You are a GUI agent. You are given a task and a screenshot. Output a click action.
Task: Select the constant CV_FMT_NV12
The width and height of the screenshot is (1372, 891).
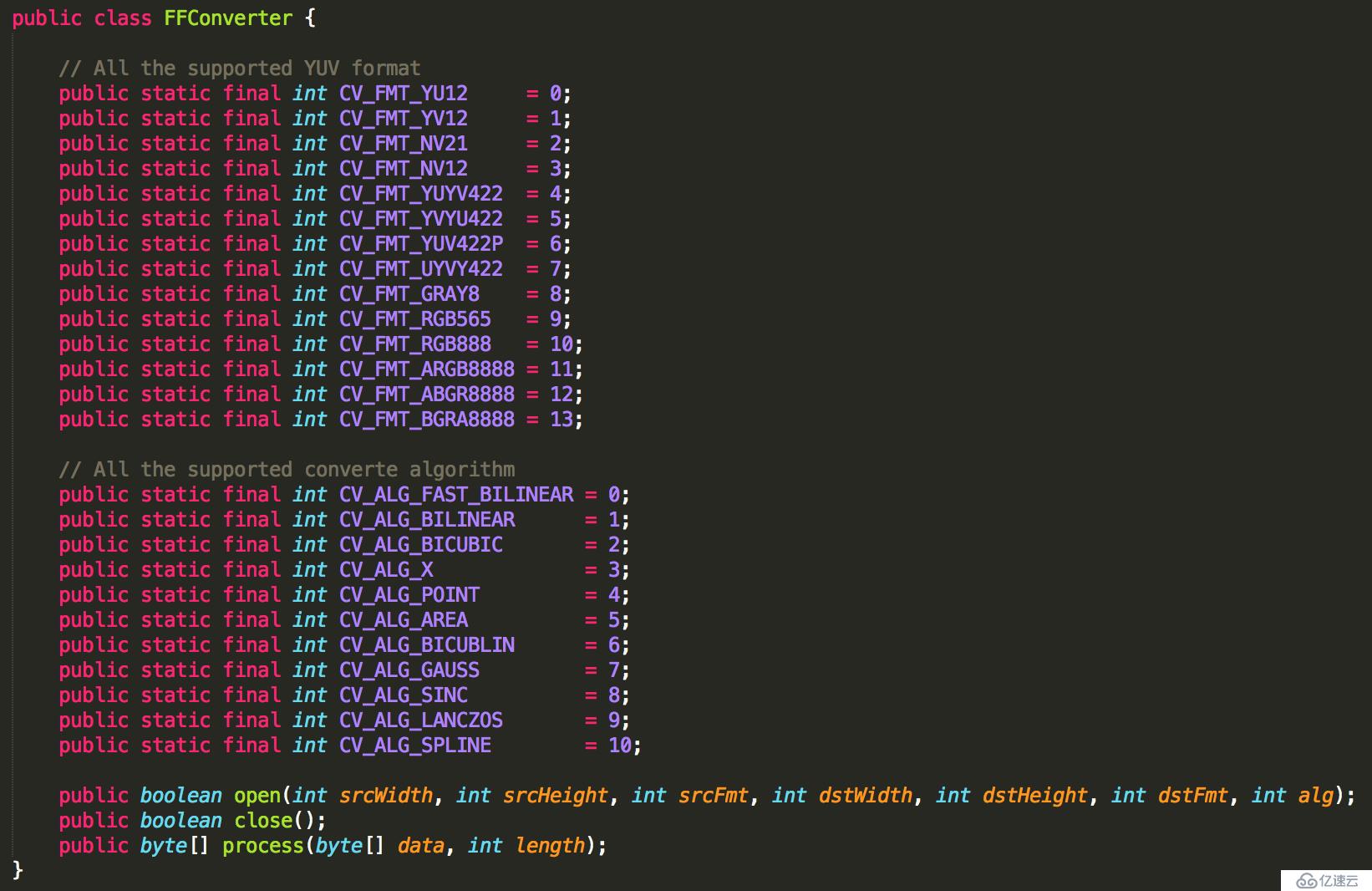[404, 168]
